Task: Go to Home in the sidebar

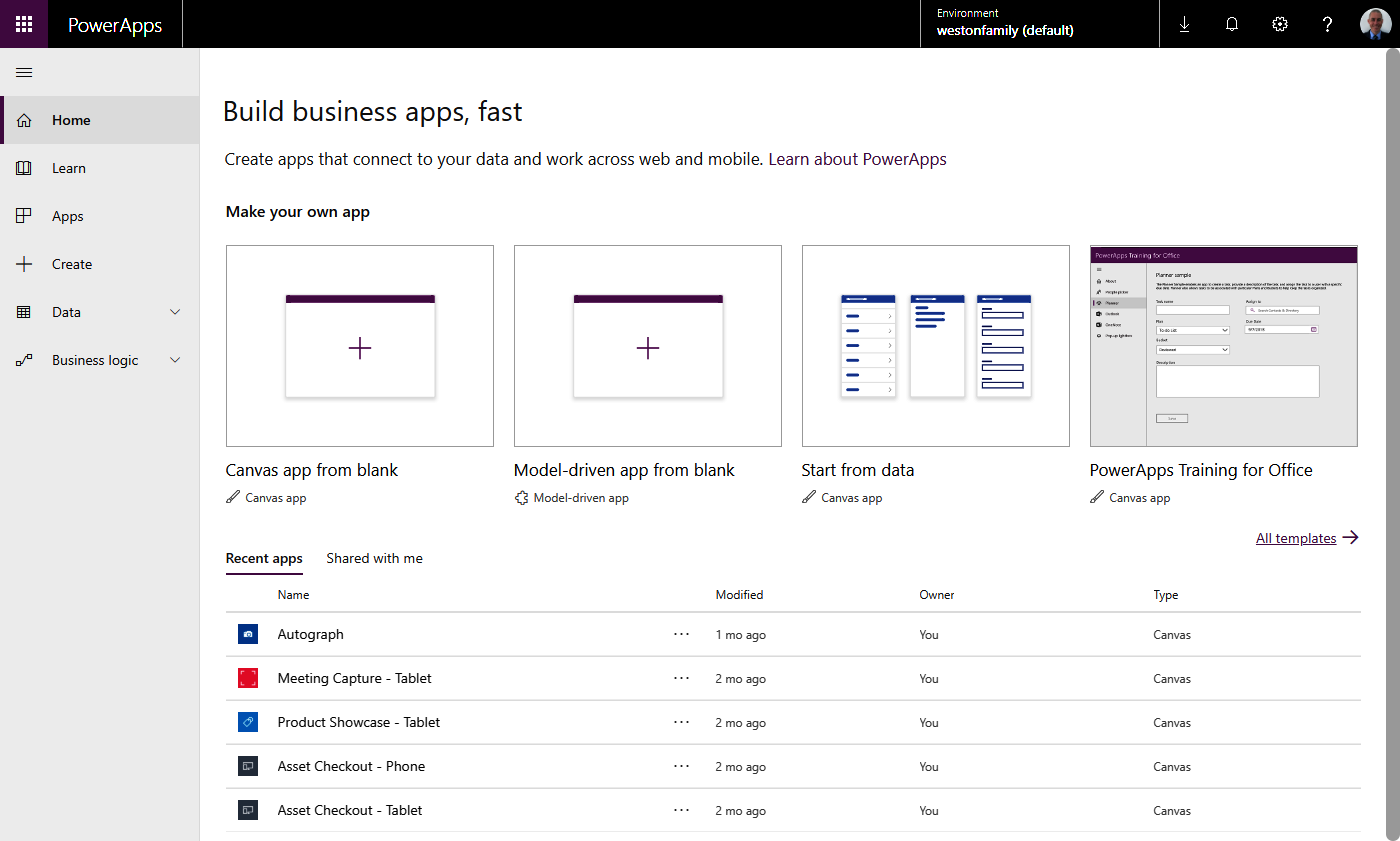Action: pyautogui.click(x=100, y=120)
